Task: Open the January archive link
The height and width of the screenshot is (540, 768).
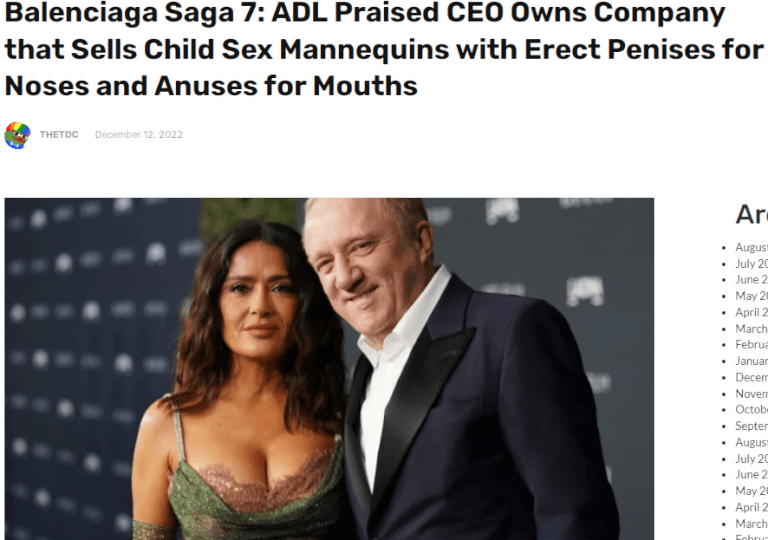Action: (x=751, y=361)
